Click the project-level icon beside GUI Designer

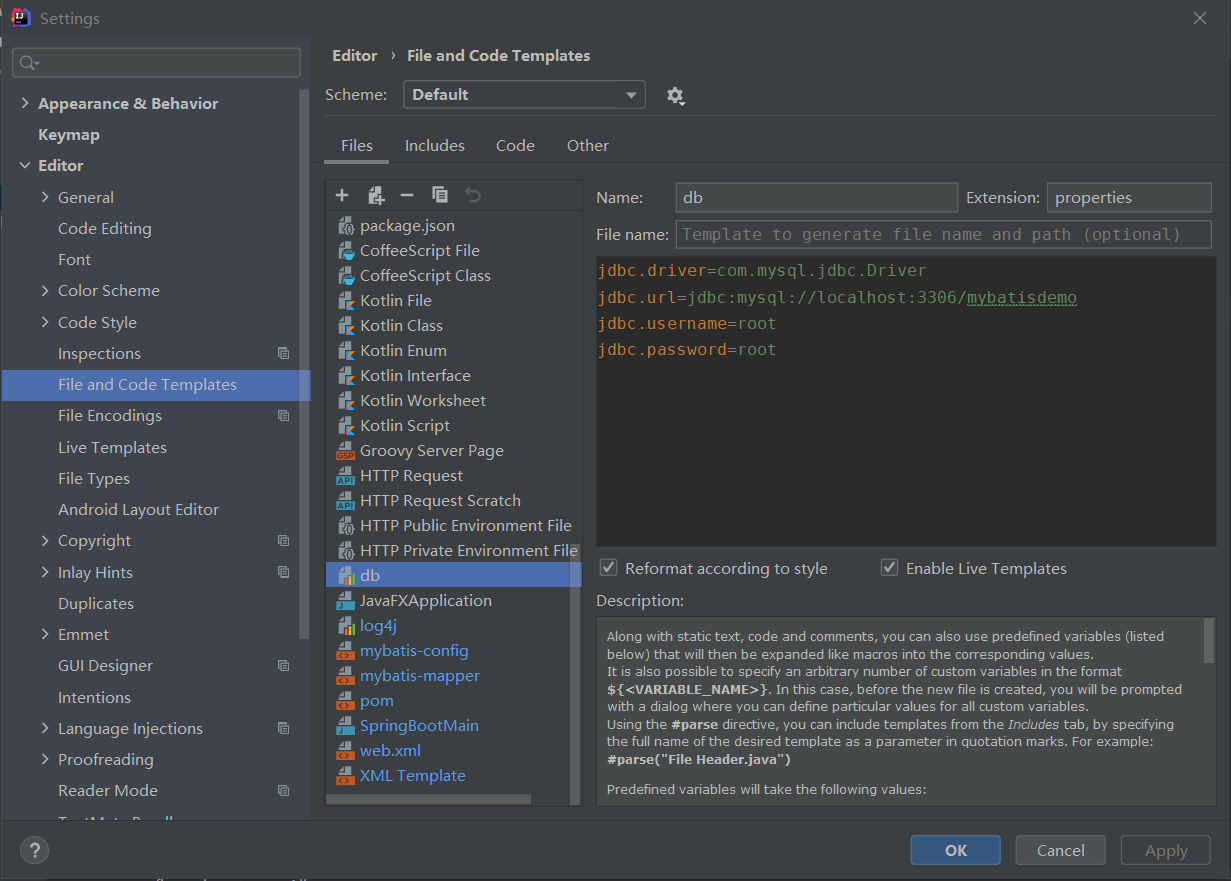pos(283,665)
